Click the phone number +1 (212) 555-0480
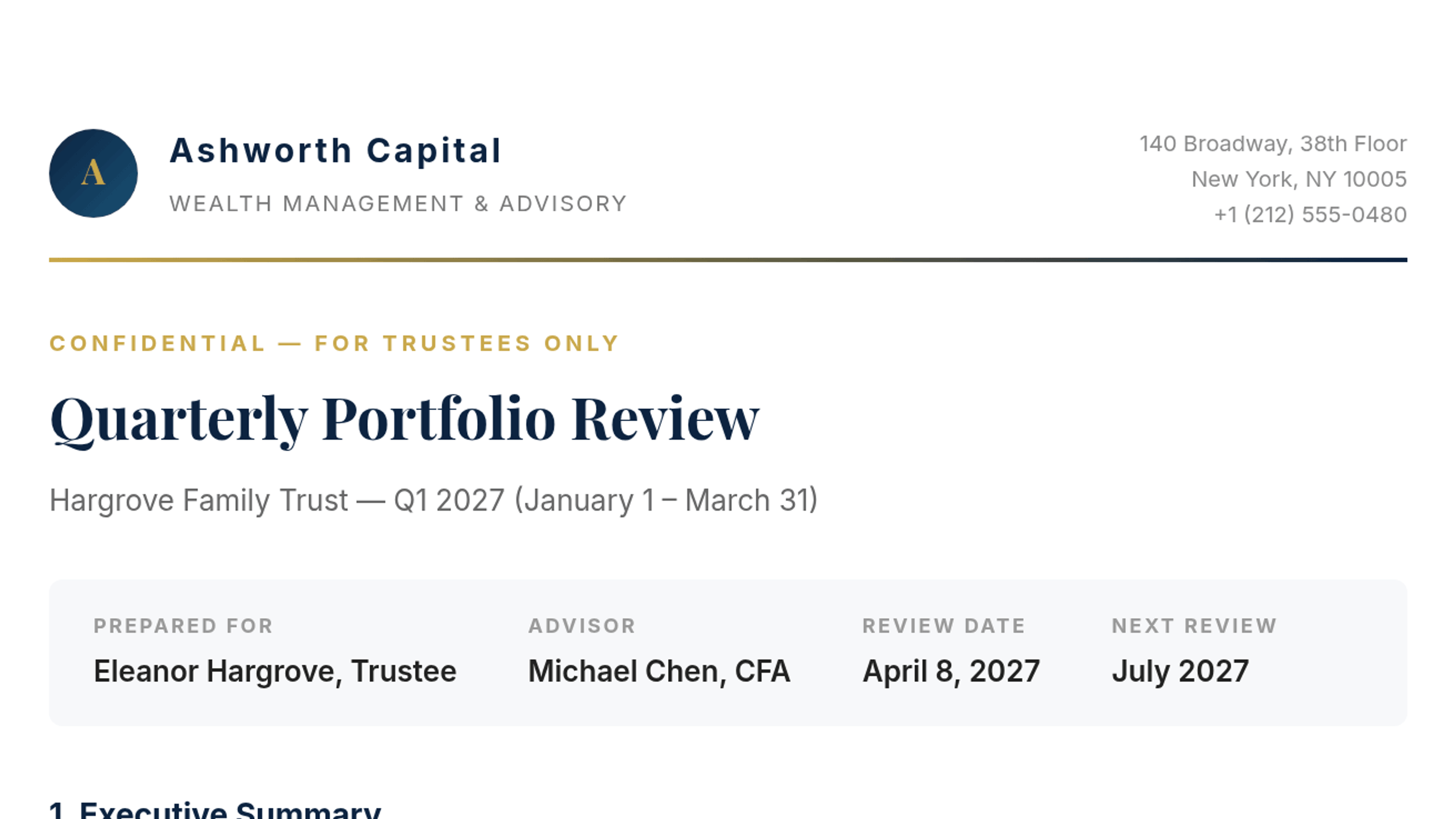This screenshot has width=1456, height=819. pyautogui.click(x=1310, y=215)
